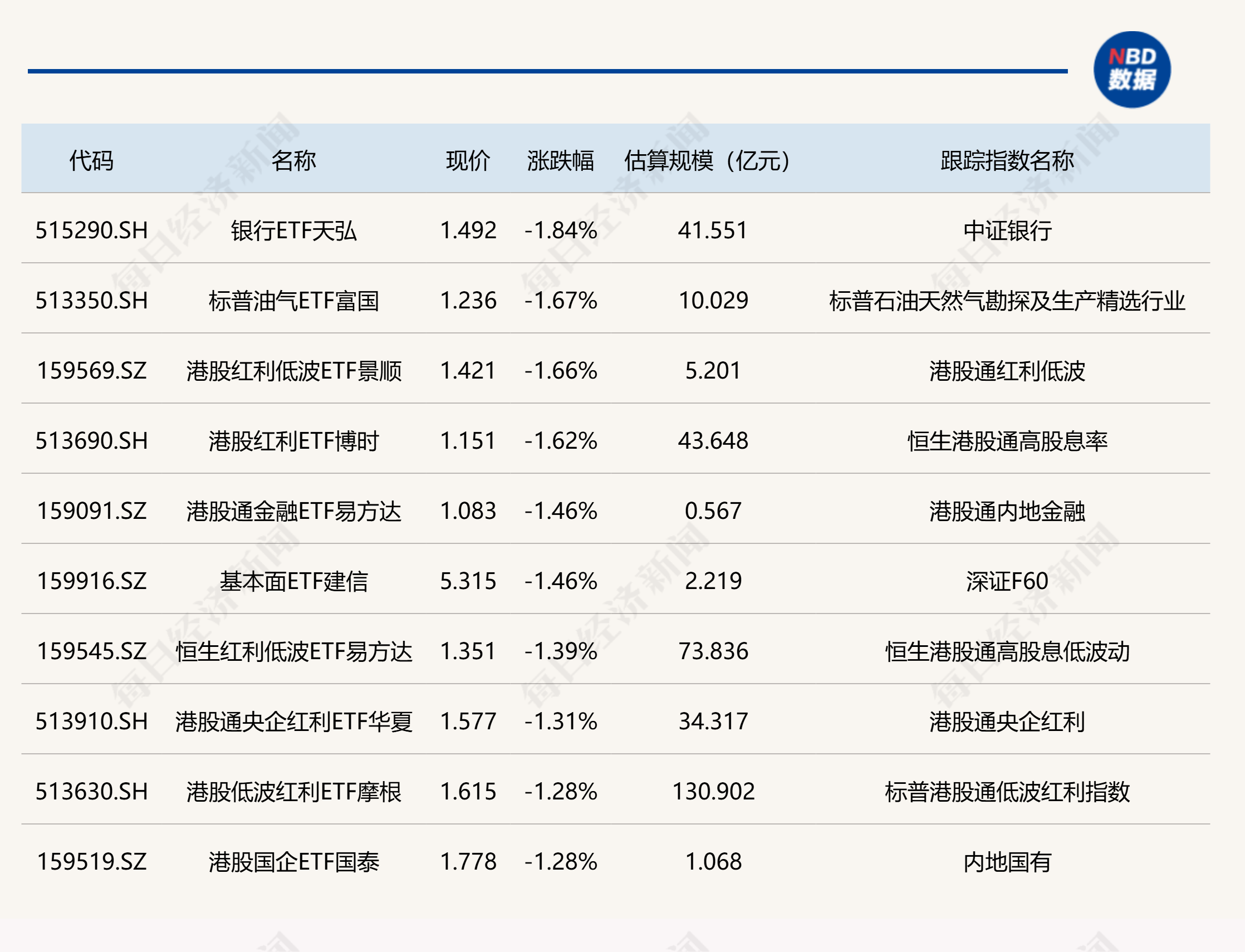Select the fund name 港股低波红利ETF摩根
Screen dimensions: 1245x952
click(x=293, y=792)
